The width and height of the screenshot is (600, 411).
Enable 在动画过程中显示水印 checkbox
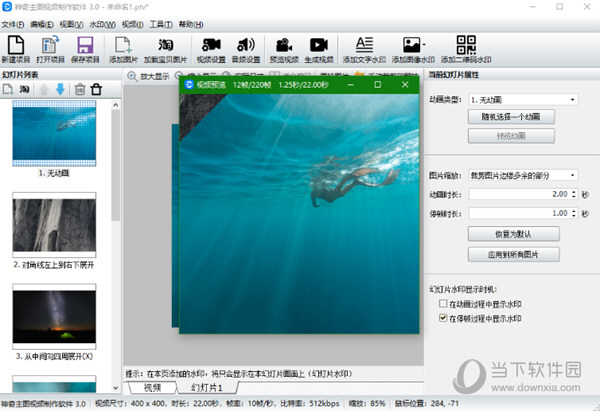click(x=443, y=304)
